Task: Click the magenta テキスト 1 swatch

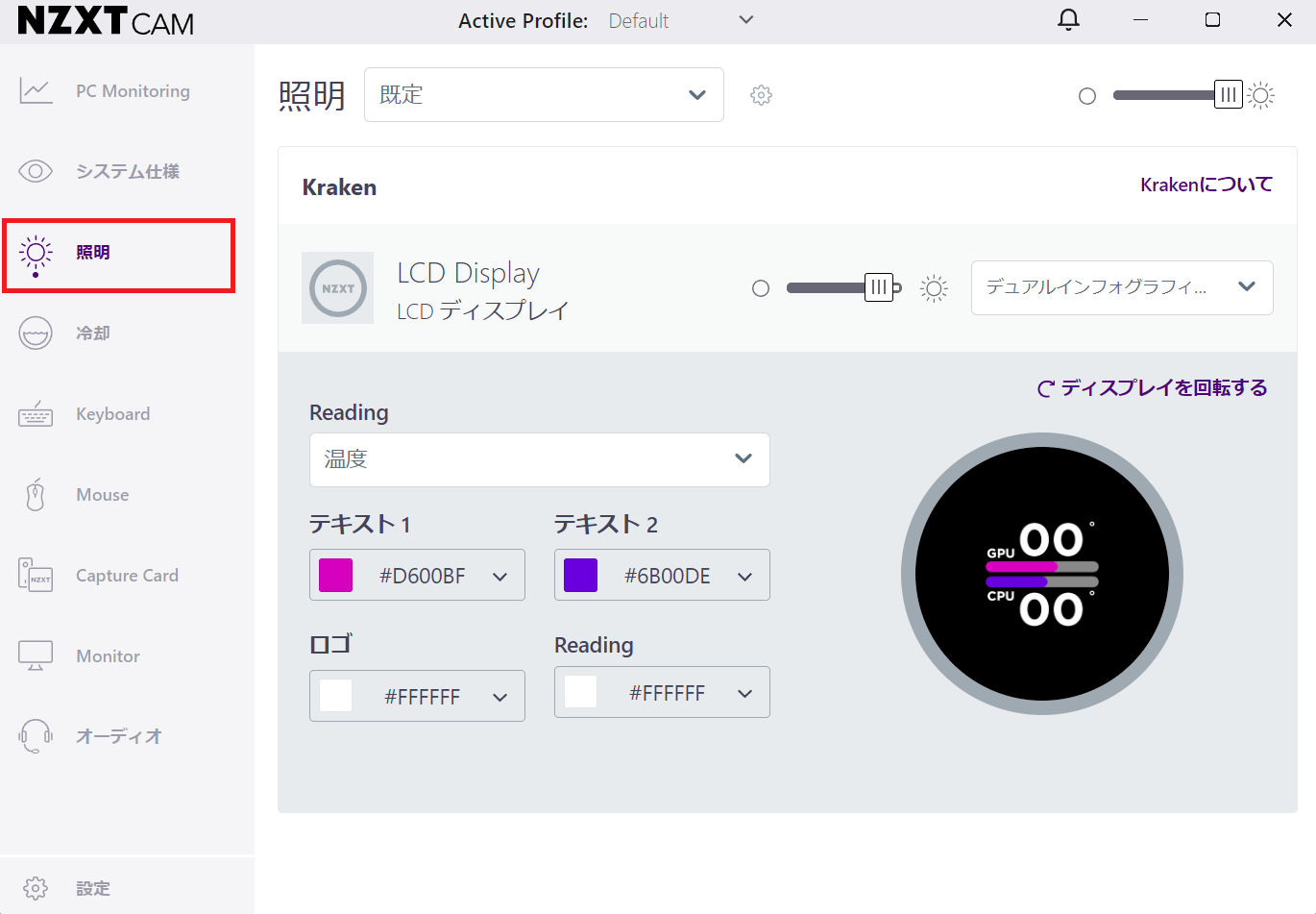Action: (335, 575)
